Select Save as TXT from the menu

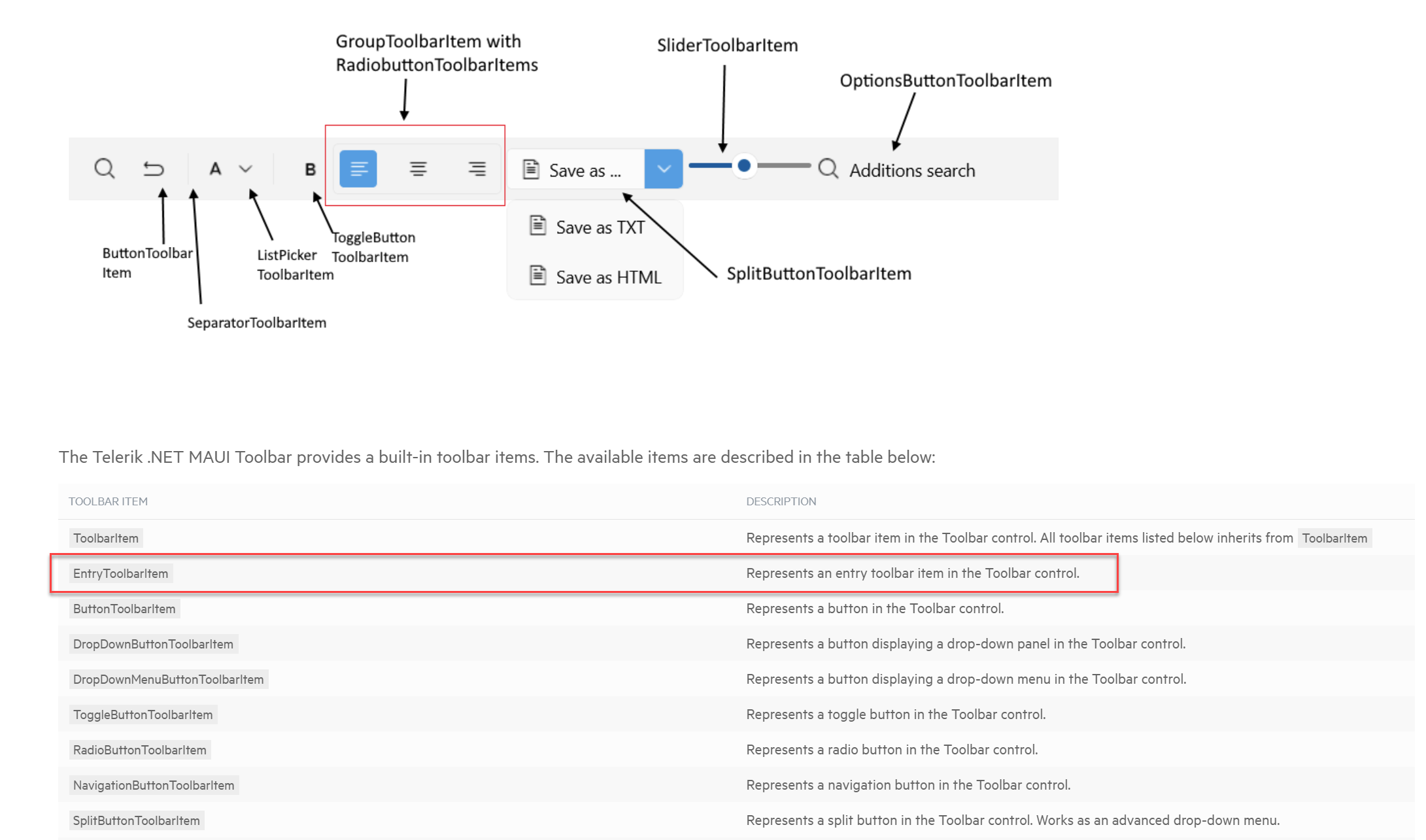(x=600, y=227)
